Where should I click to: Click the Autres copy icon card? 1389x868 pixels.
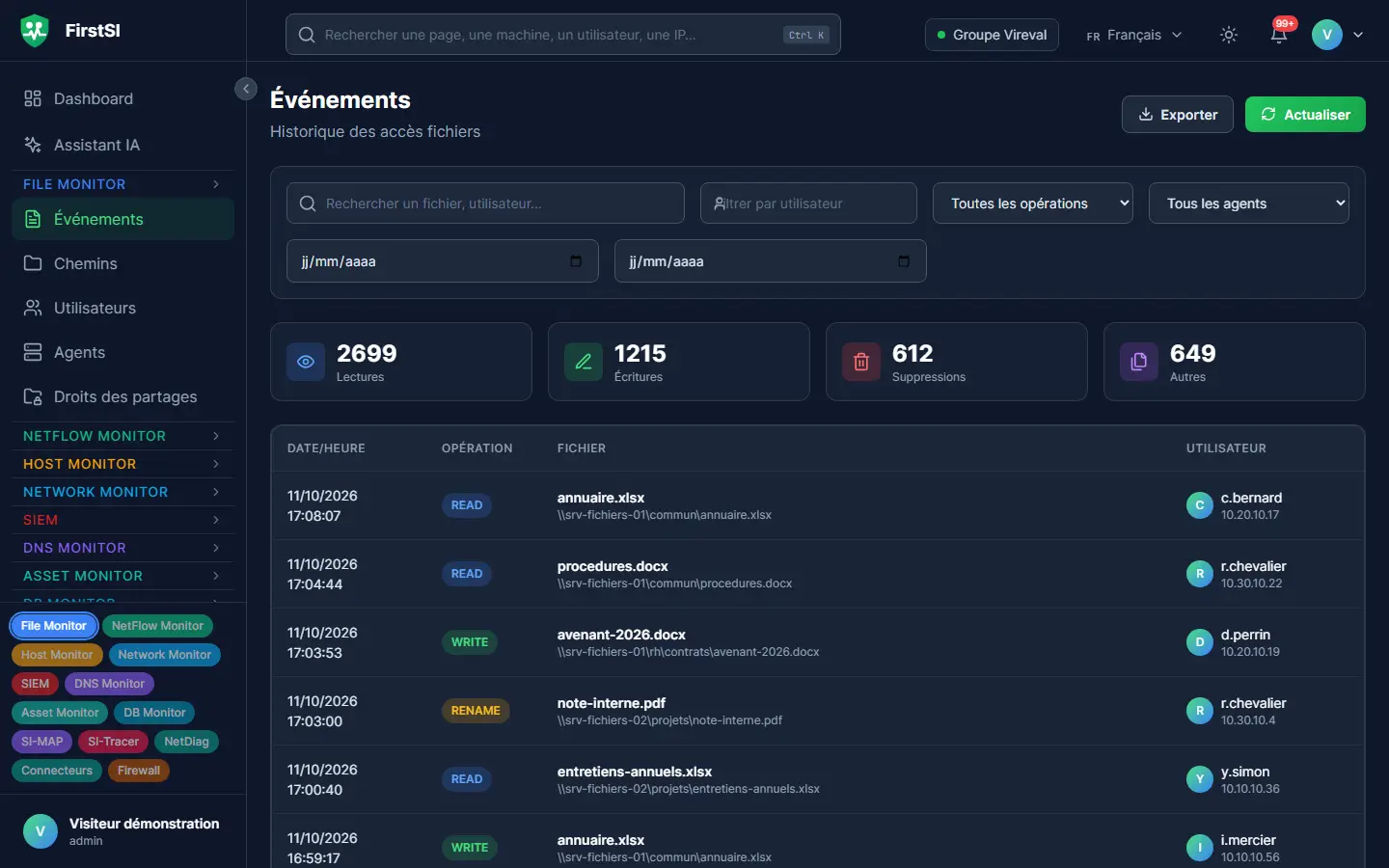coord(1139,362)
